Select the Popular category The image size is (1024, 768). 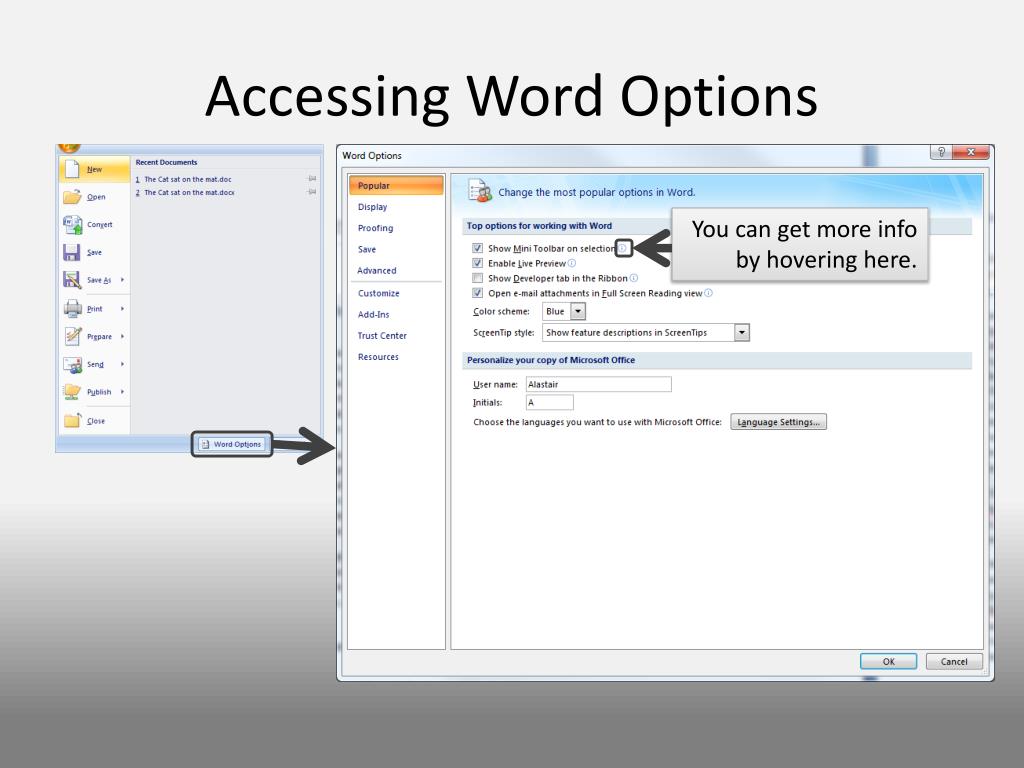(396, 185)
